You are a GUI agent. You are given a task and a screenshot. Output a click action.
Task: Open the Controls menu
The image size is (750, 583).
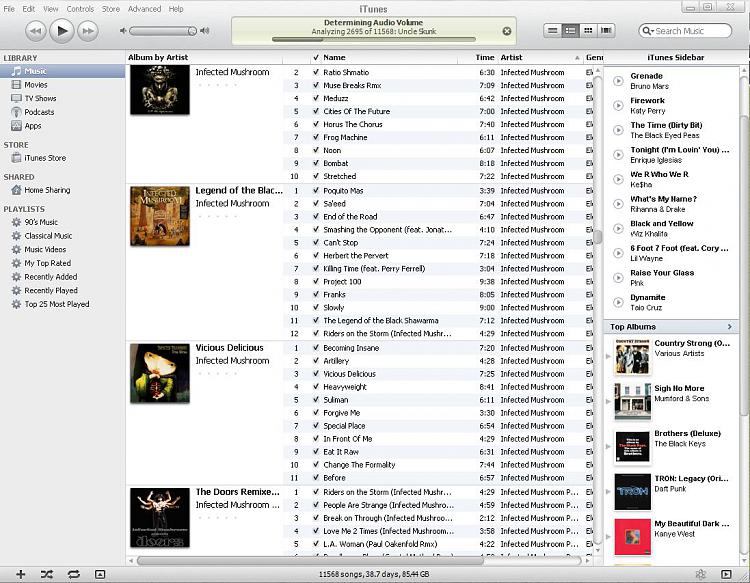pos(80,9)
